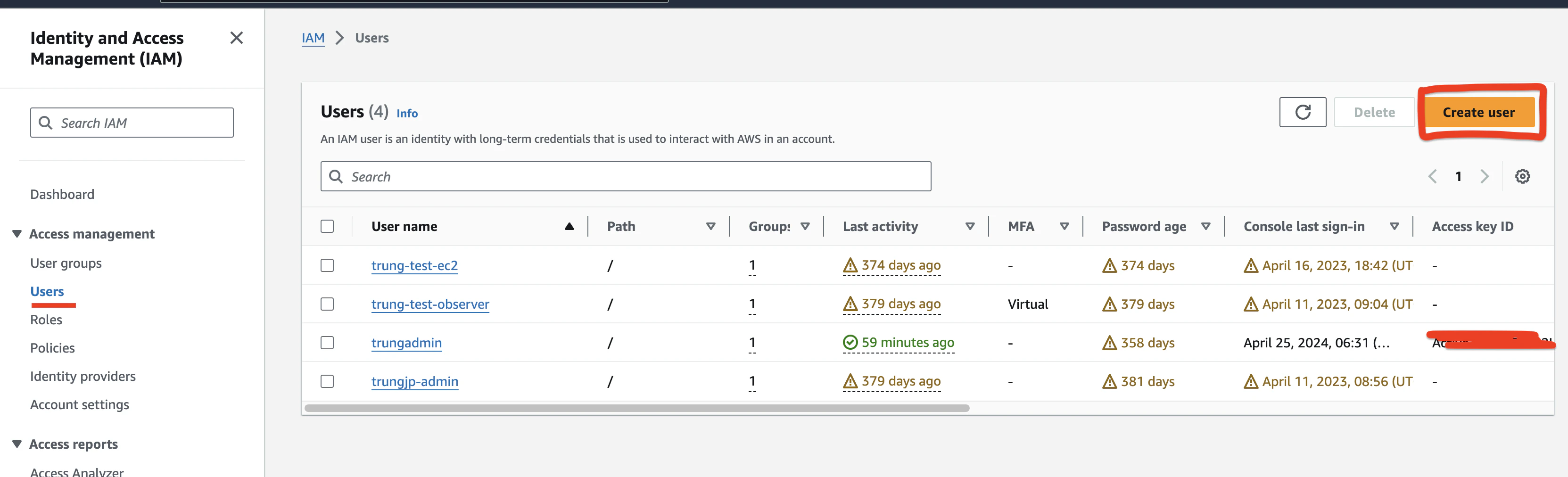Click the 'Virtual' MFA value

[x=1027, y=304]
